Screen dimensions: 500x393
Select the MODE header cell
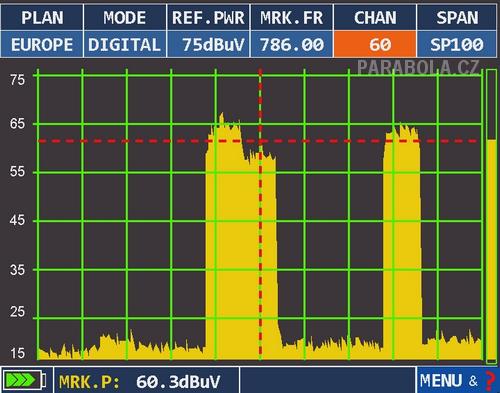(x=125, y=17)
